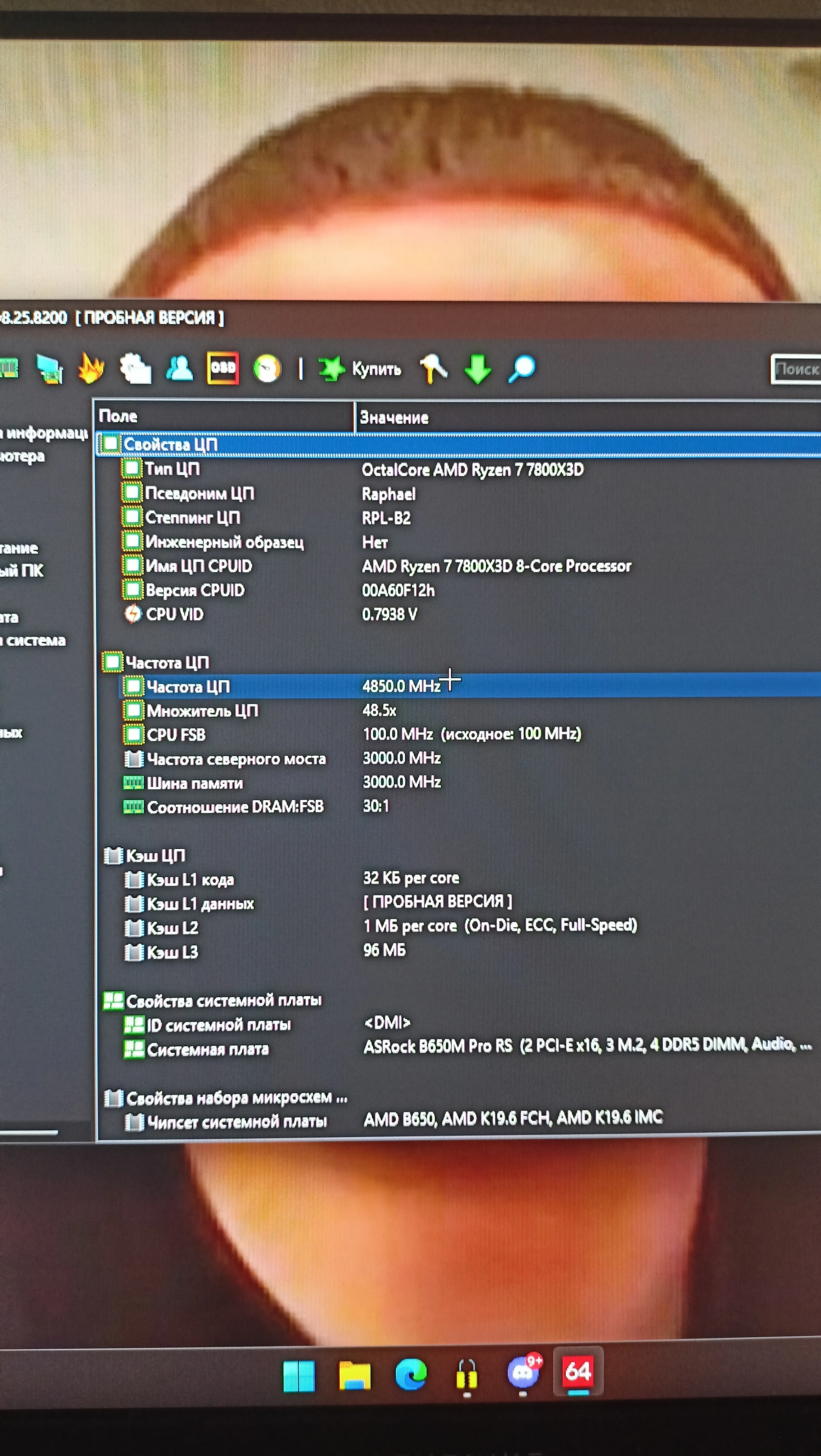Click the OSD panel toolbar icon
The image size is (821, 1456).
(223, 368)
